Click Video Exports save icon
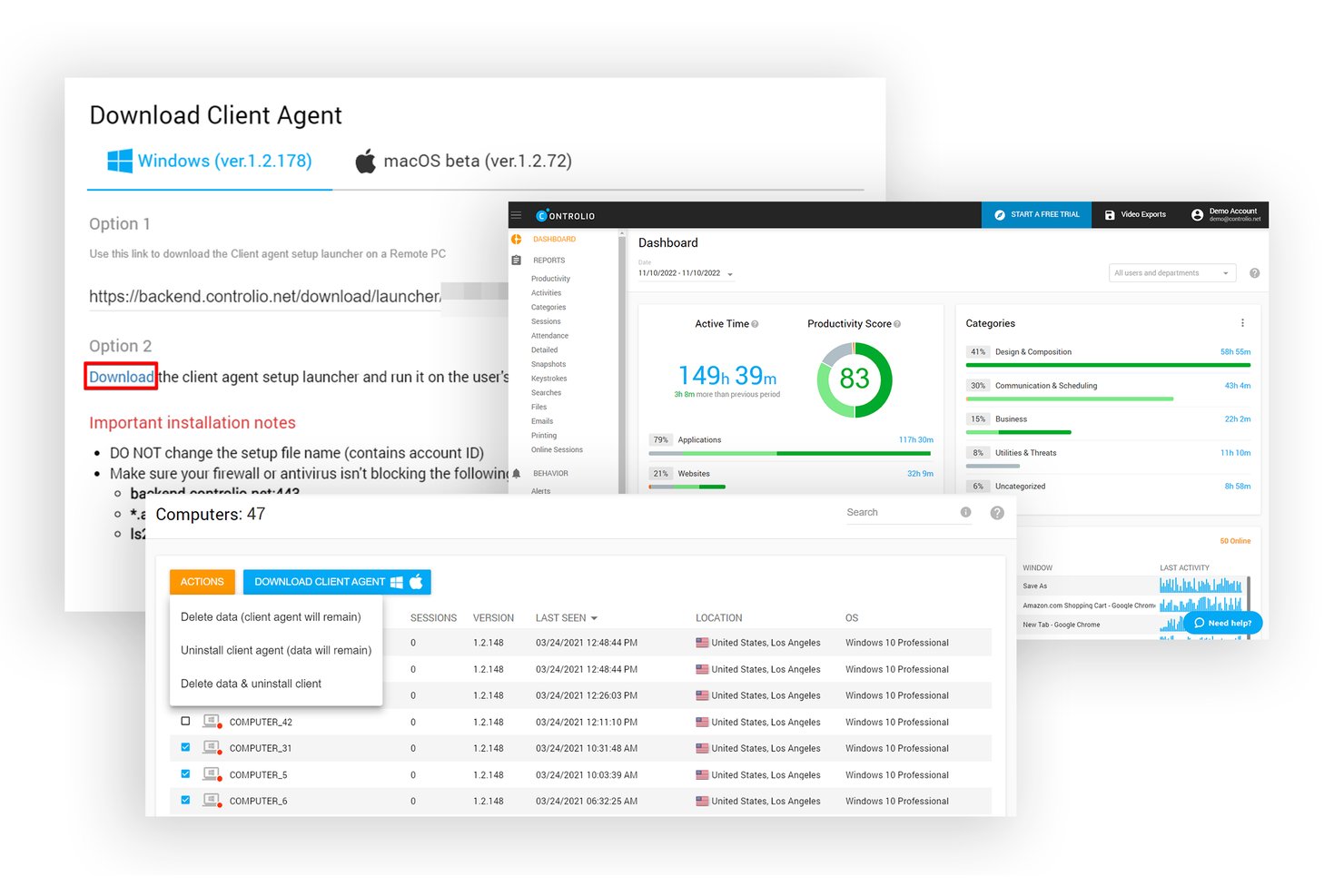The width and height of the screenshot is (1344, 896). 1110,215
